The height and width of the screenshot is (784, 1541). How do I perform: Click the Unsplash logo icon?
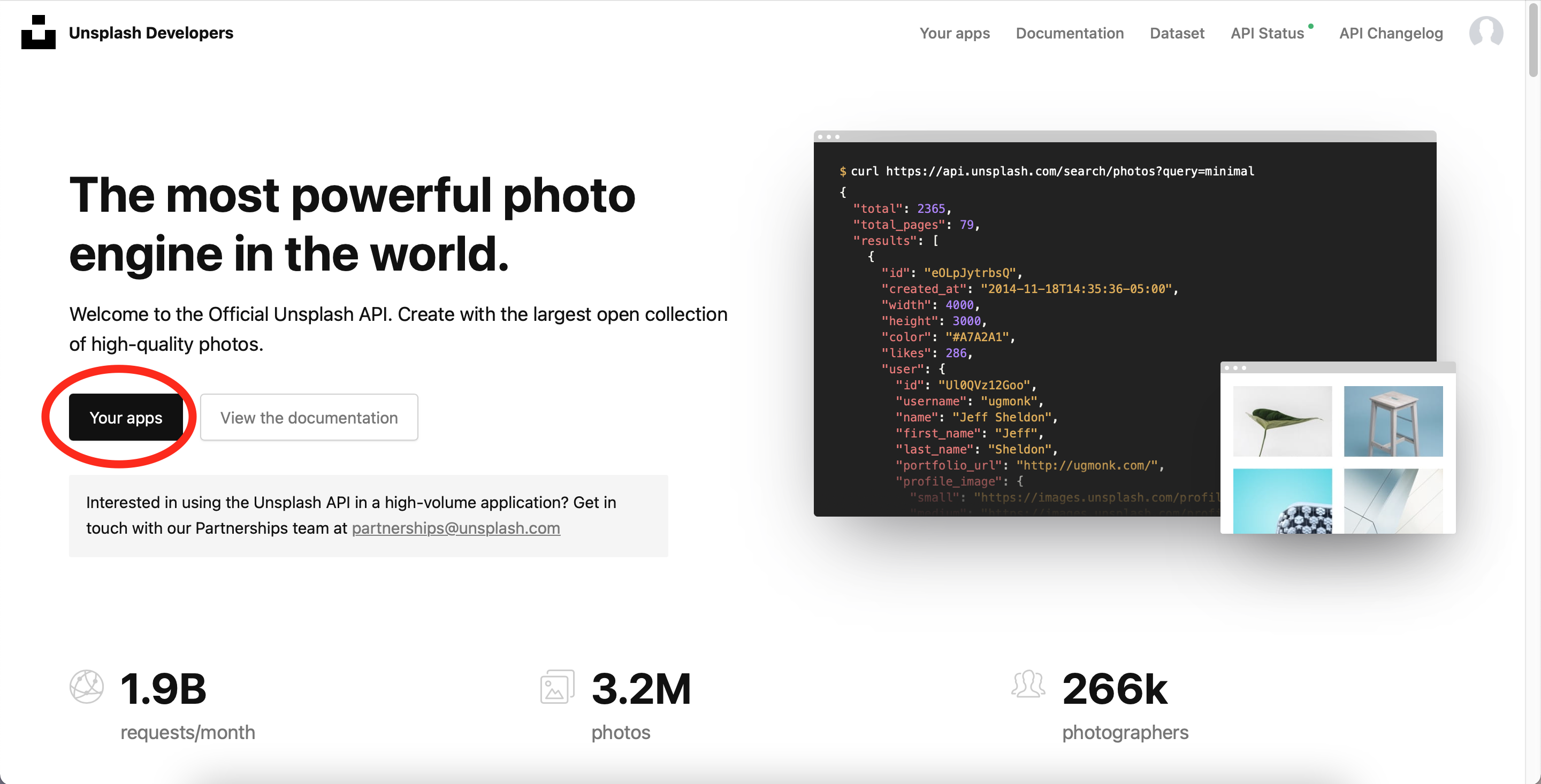click(x=39, y=32)
